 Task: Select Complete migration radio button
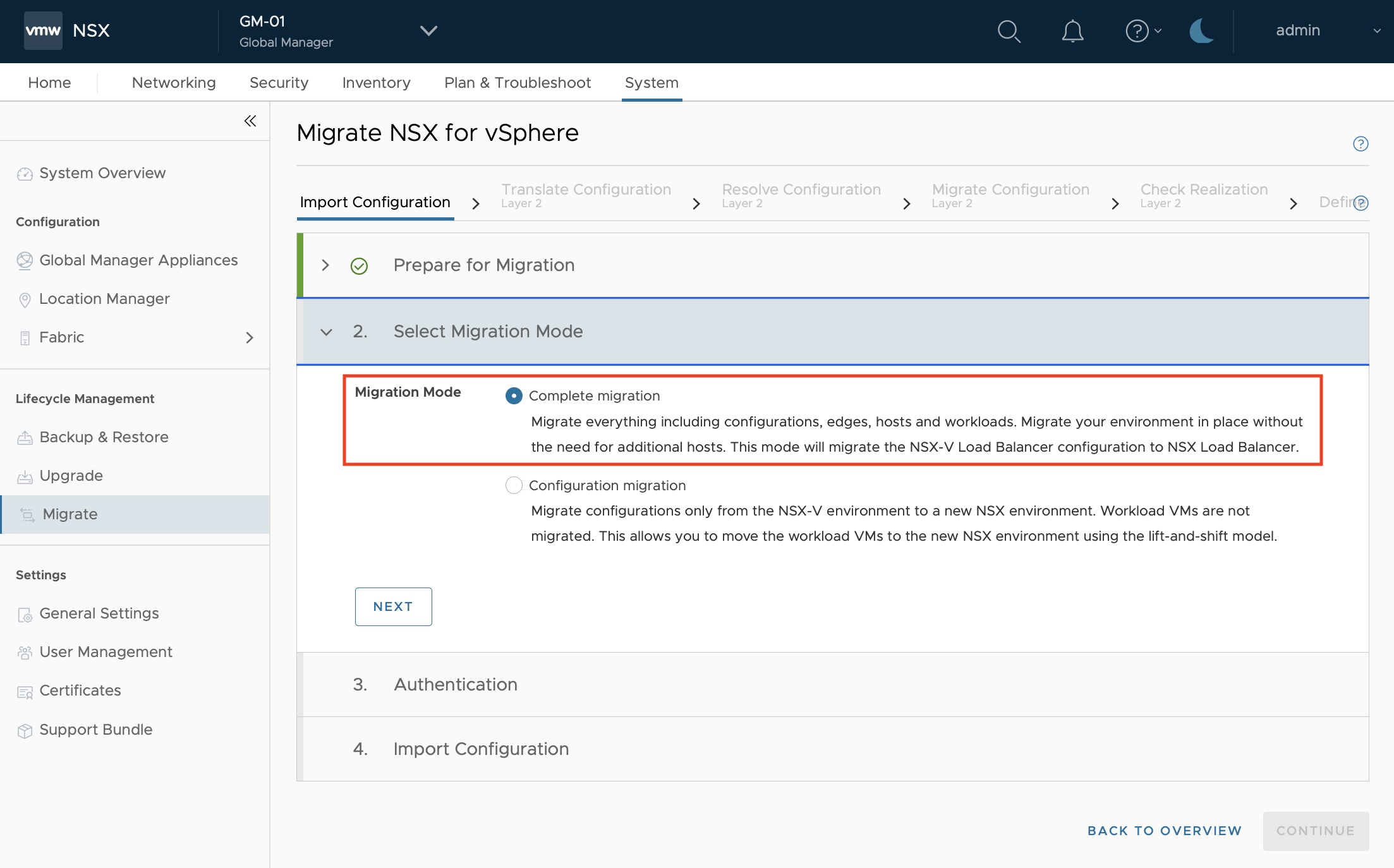[x=514, y=396]
